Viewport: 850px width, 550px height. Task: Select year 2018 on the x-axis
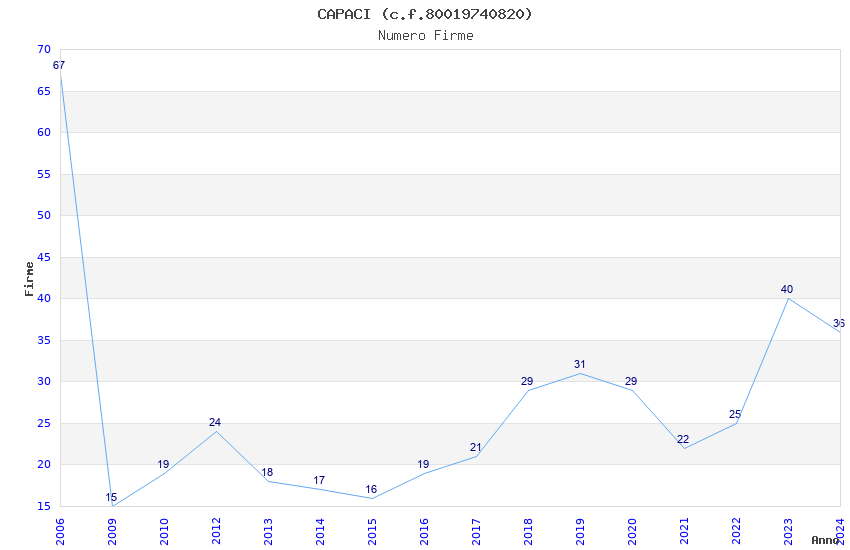(x=529, y=531)
